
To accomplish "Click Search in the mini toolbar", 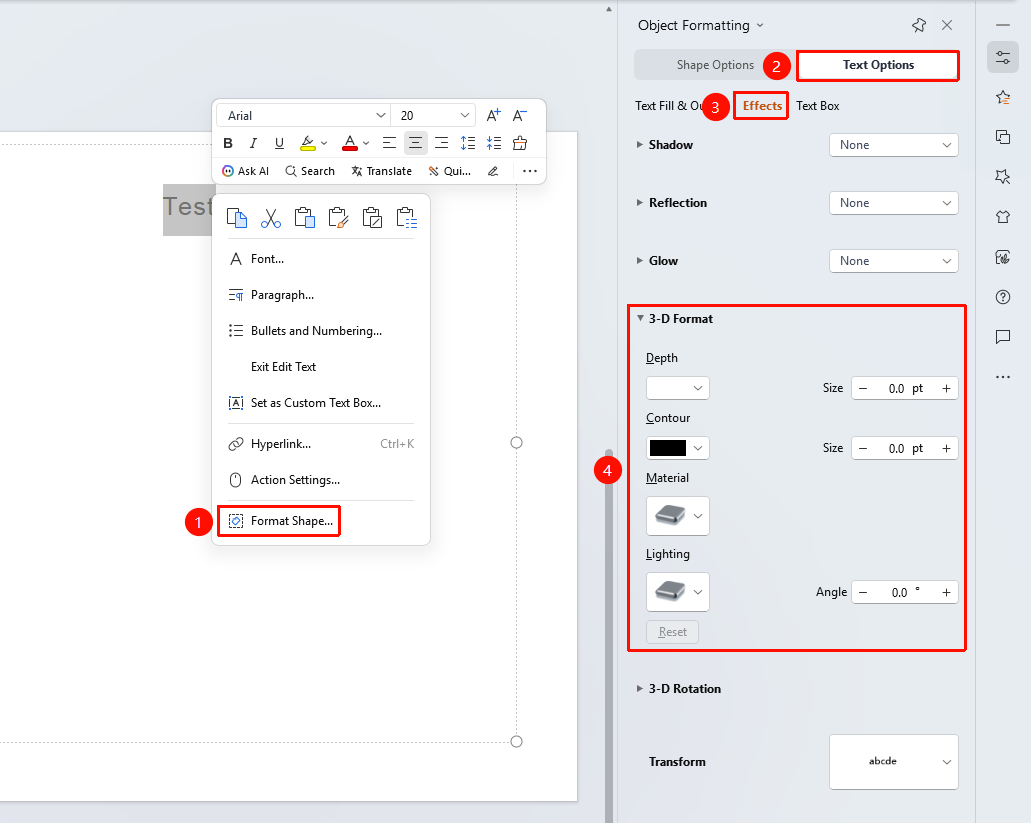I will coord(310,171).
